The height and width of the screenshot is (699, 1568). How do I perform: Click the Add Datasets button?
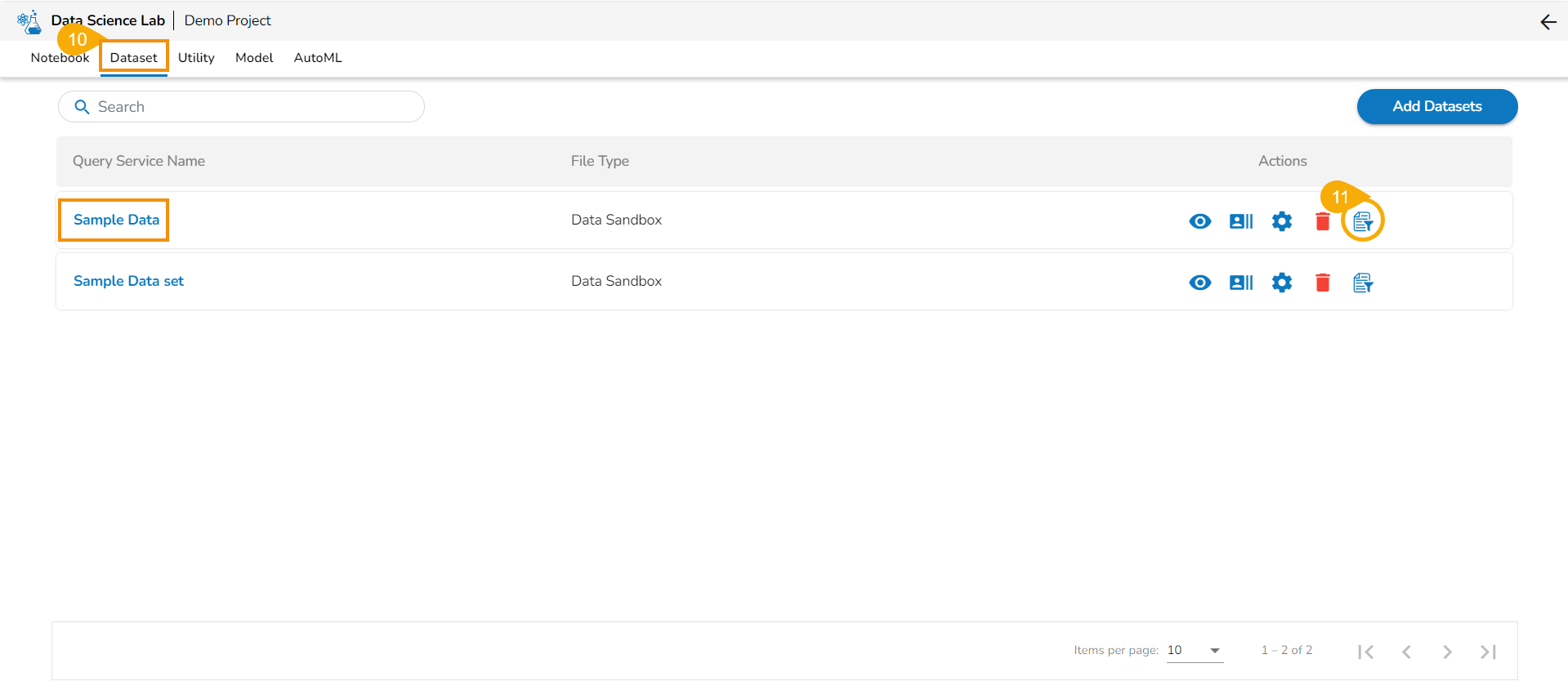tap(1436, 107)
